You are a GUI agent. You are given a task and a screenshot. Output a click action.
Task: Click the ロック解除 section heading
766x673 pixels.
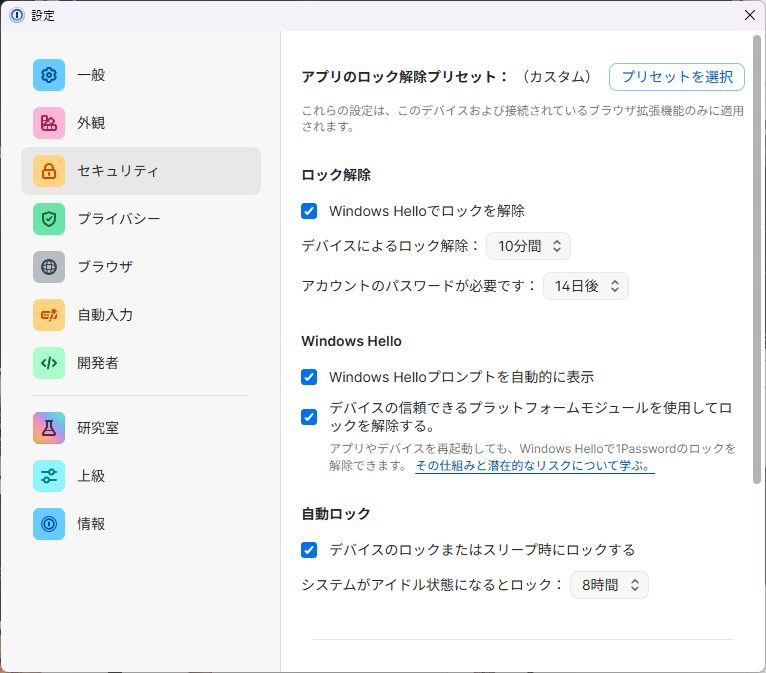click(x=336, y=175)
